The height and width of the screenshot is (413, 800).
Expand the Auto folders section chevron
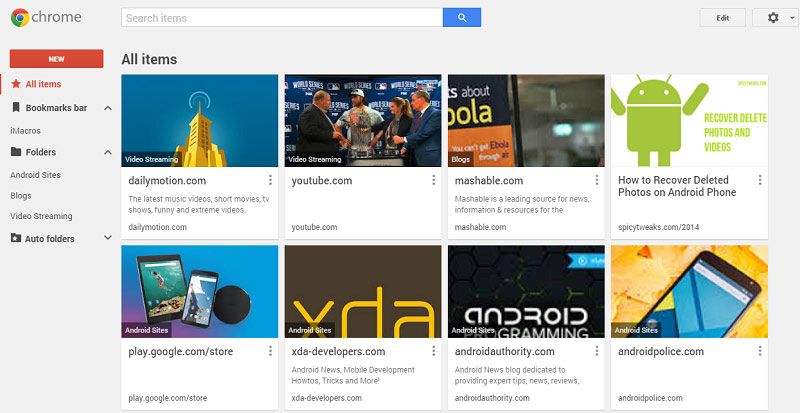108,238
